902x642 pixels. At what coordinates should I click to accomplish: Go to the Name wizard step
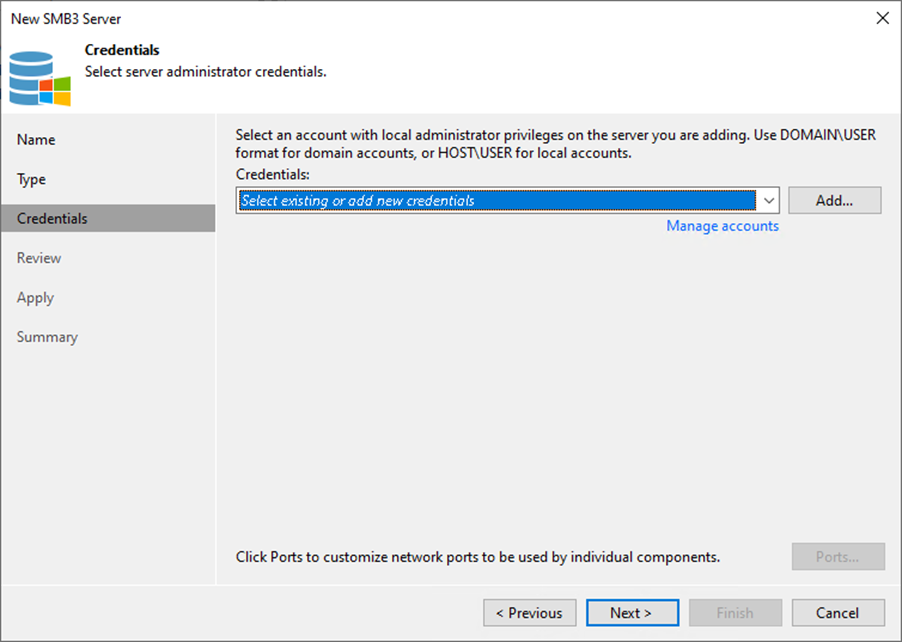tap(36, 140)
